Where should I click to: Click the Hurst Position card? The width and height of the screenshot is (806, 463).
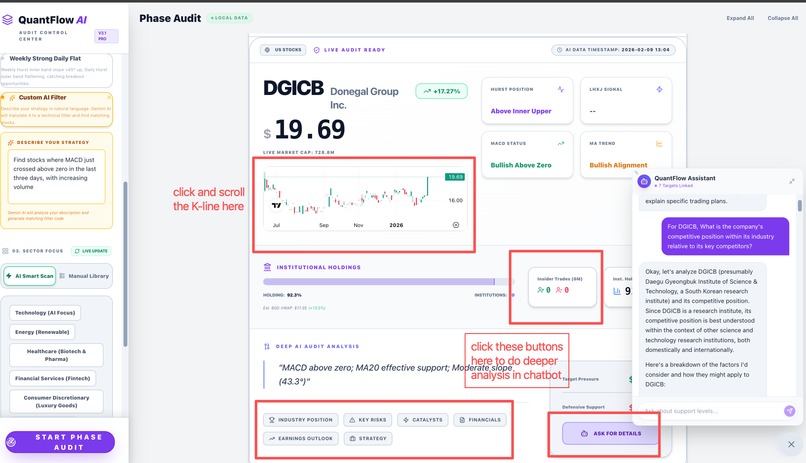527,101
